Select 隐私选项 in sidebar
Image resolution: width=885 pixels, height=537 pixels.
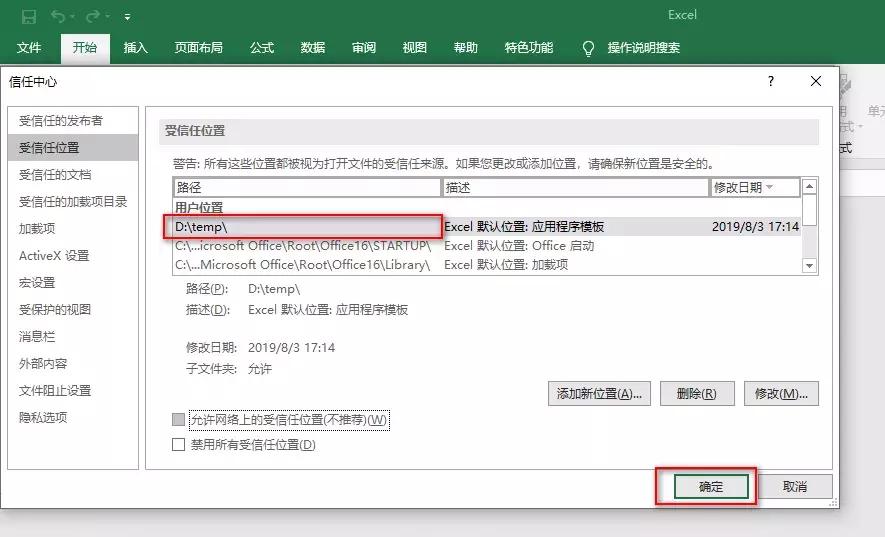click(73, 418)
